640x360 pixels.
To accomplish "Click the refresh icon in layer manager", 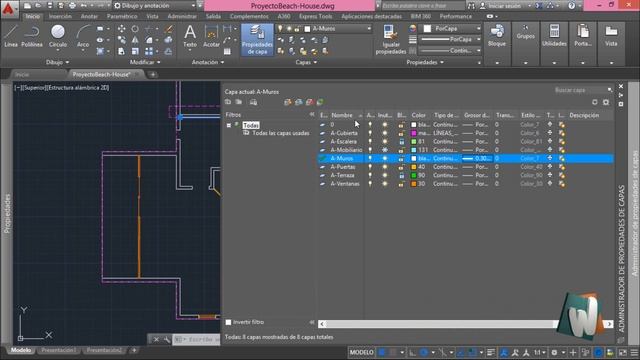I will click(595, 102).
